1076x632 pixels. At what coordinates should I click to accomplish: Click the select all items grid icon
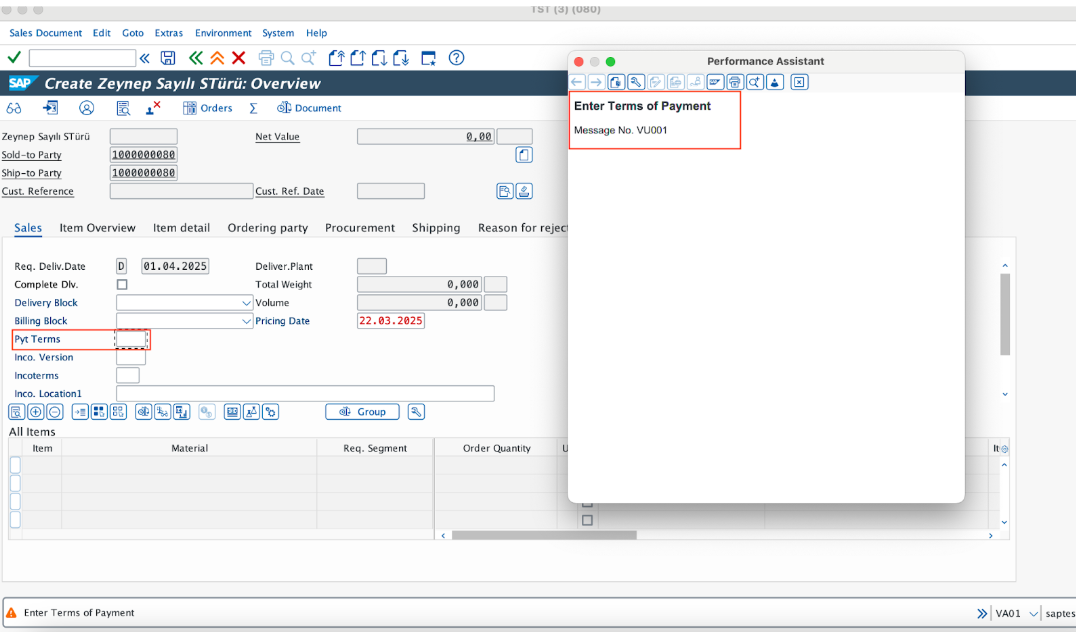click(x=100, y=412)
